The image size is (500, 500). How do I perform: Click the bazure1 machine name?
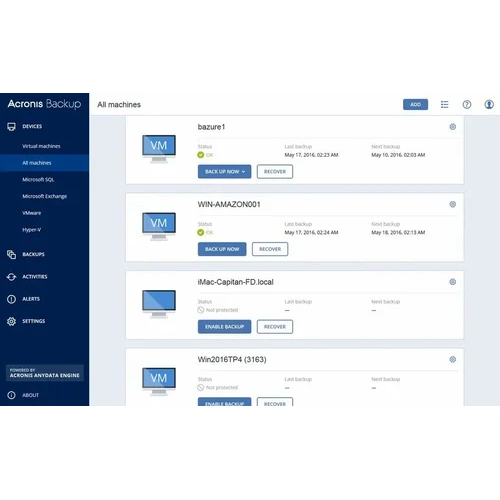coord(211,127)
